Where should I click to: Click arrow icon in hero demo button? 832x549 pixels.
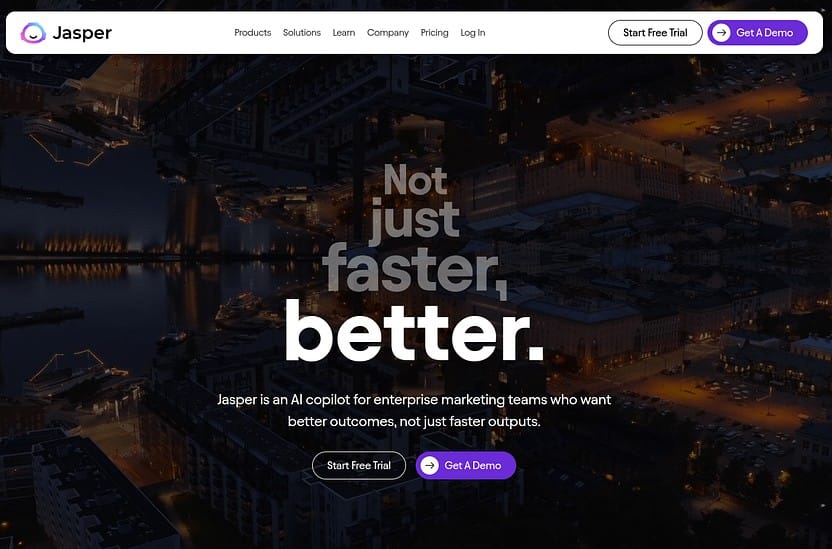(x=429, y=465)
